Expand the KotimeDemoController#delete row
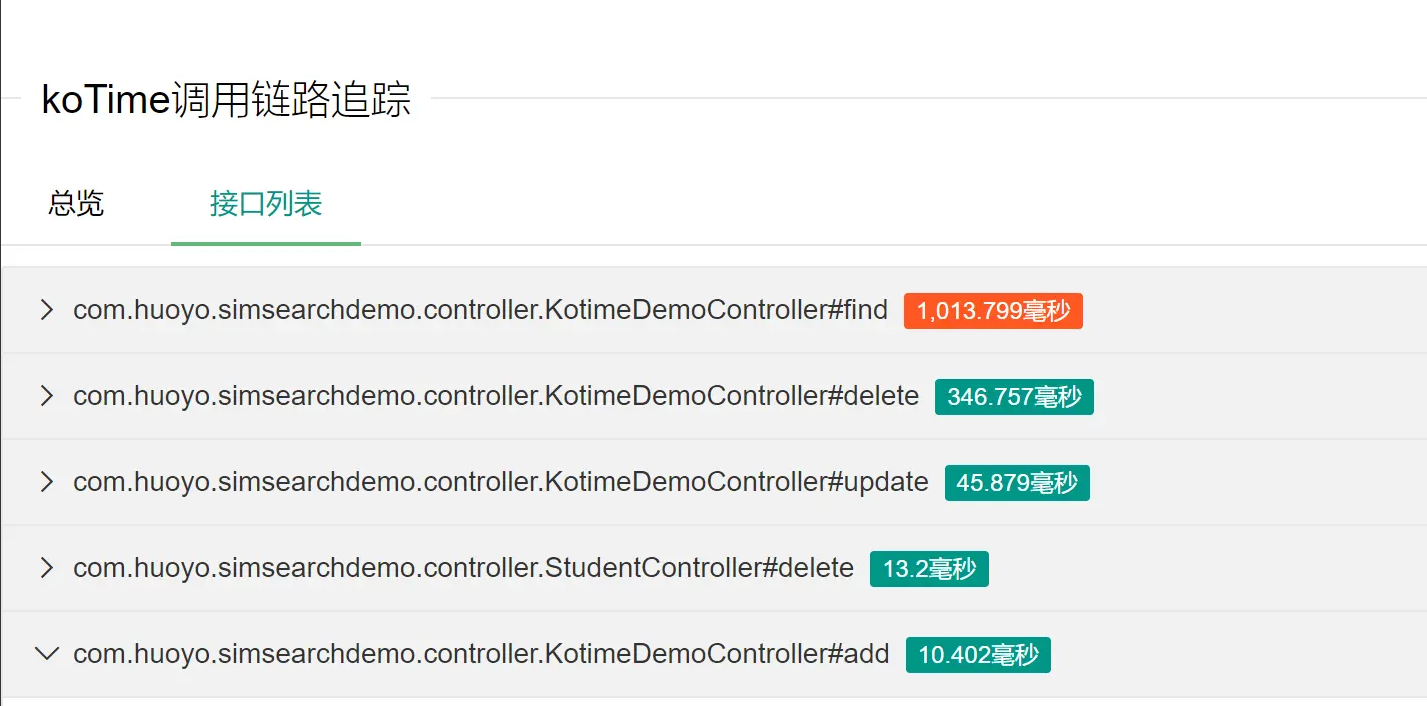The image size is (1427, 706). tap(46, 396)
